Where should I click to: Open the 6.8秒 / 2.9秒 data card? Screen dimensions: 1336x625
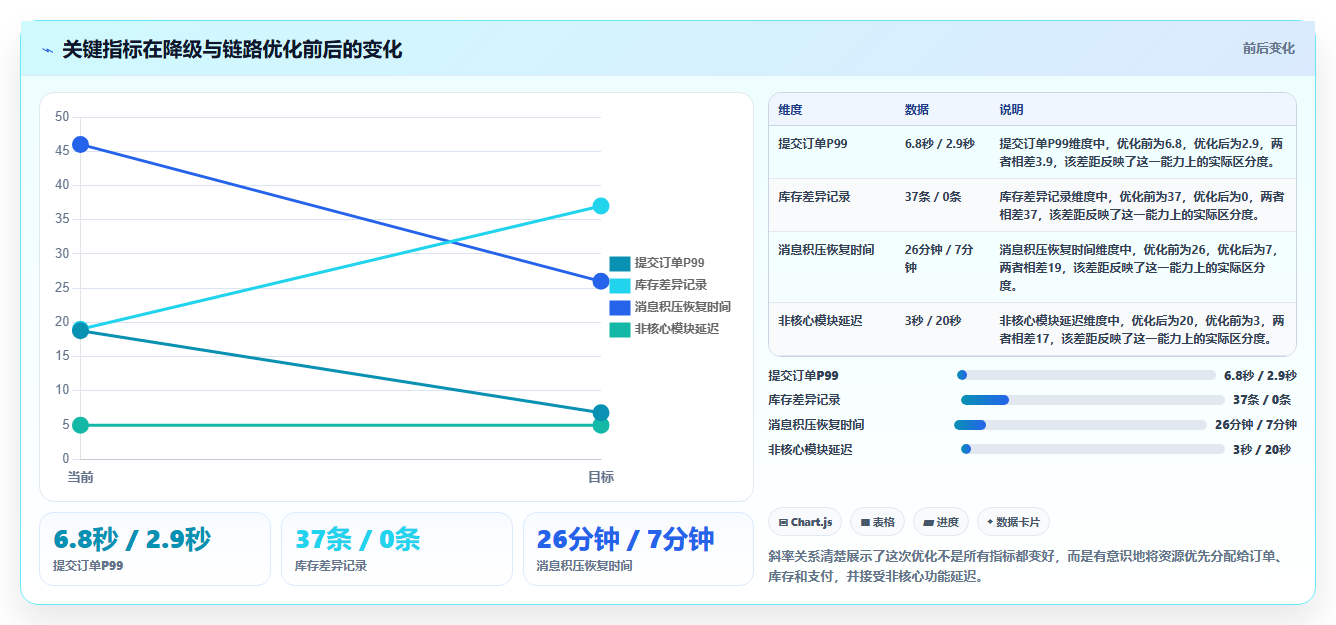point(155,549)
